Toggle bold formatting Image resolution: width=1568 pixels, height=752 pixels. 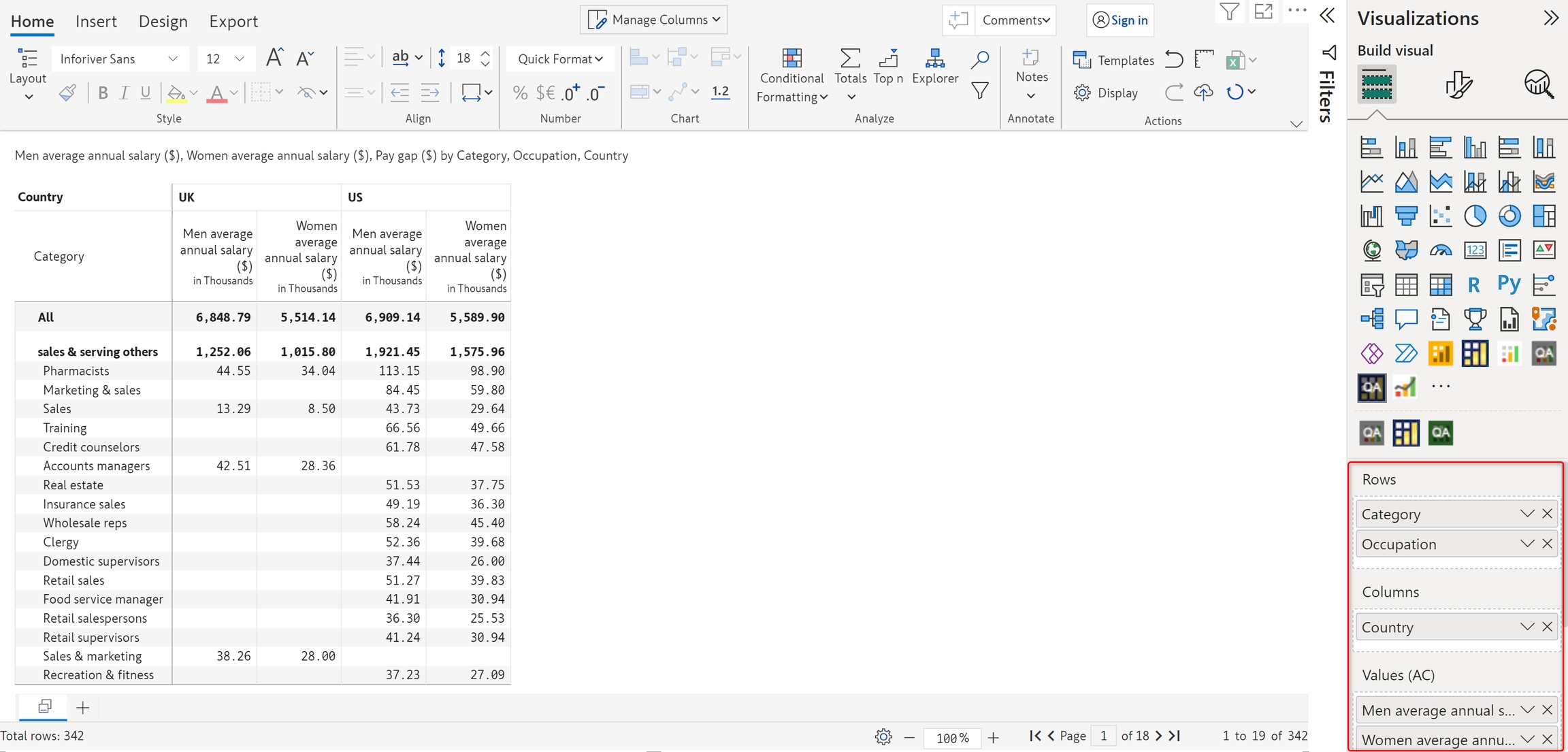pyautogui.click(x=103, y=93)
